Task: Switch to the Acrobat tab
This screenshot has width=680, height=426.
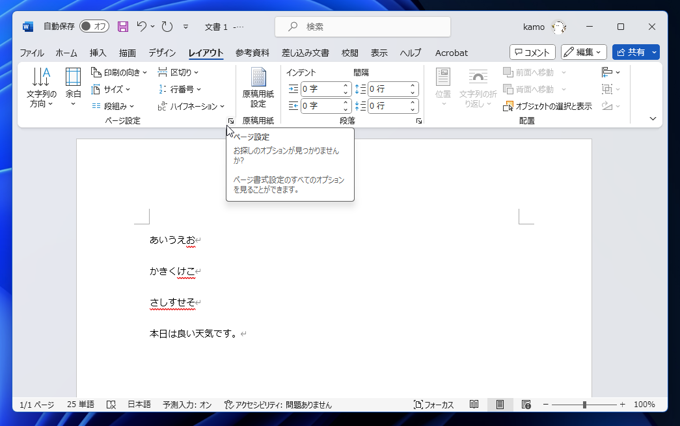Action: click(x=451, y=53)
